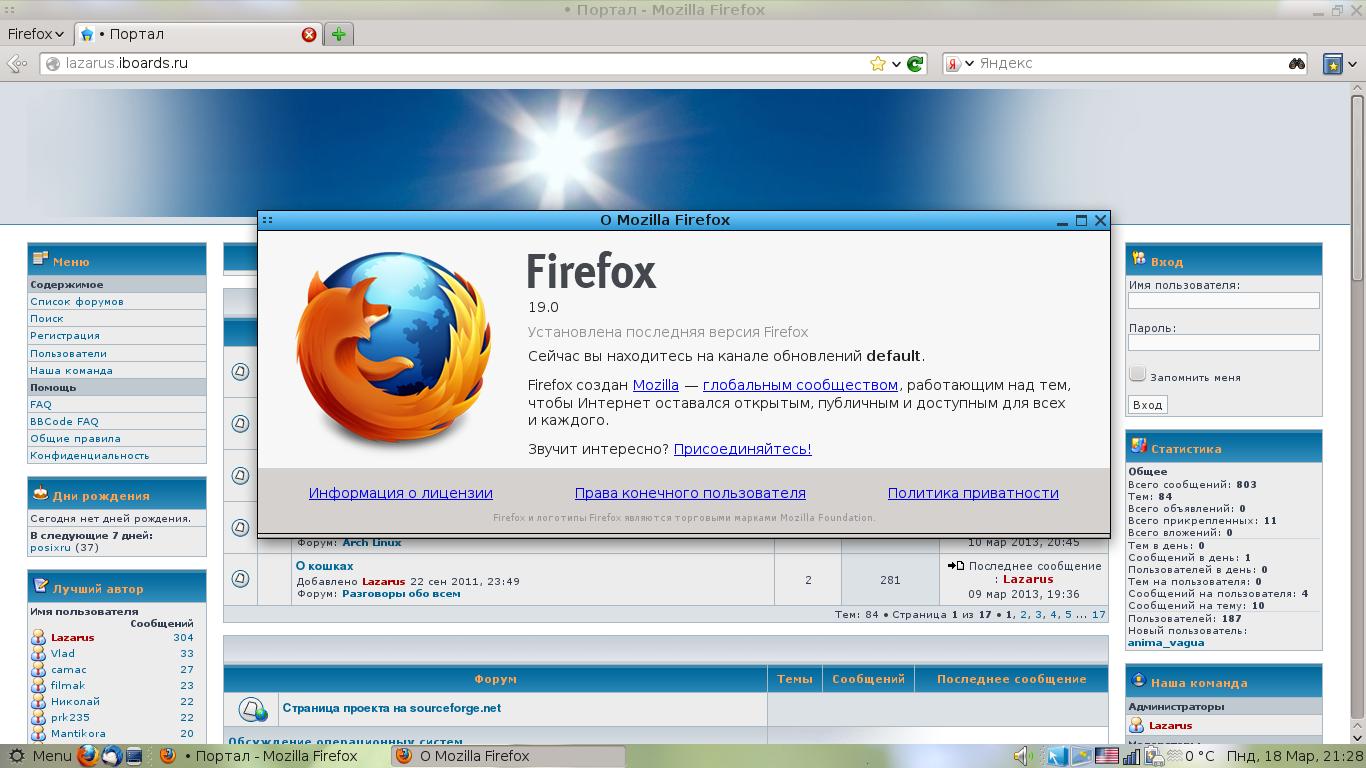The height and width of the screenshot is (768, 1366).
Task: Open Наша команда in the site menu
Action: click(x=71, y=371)
